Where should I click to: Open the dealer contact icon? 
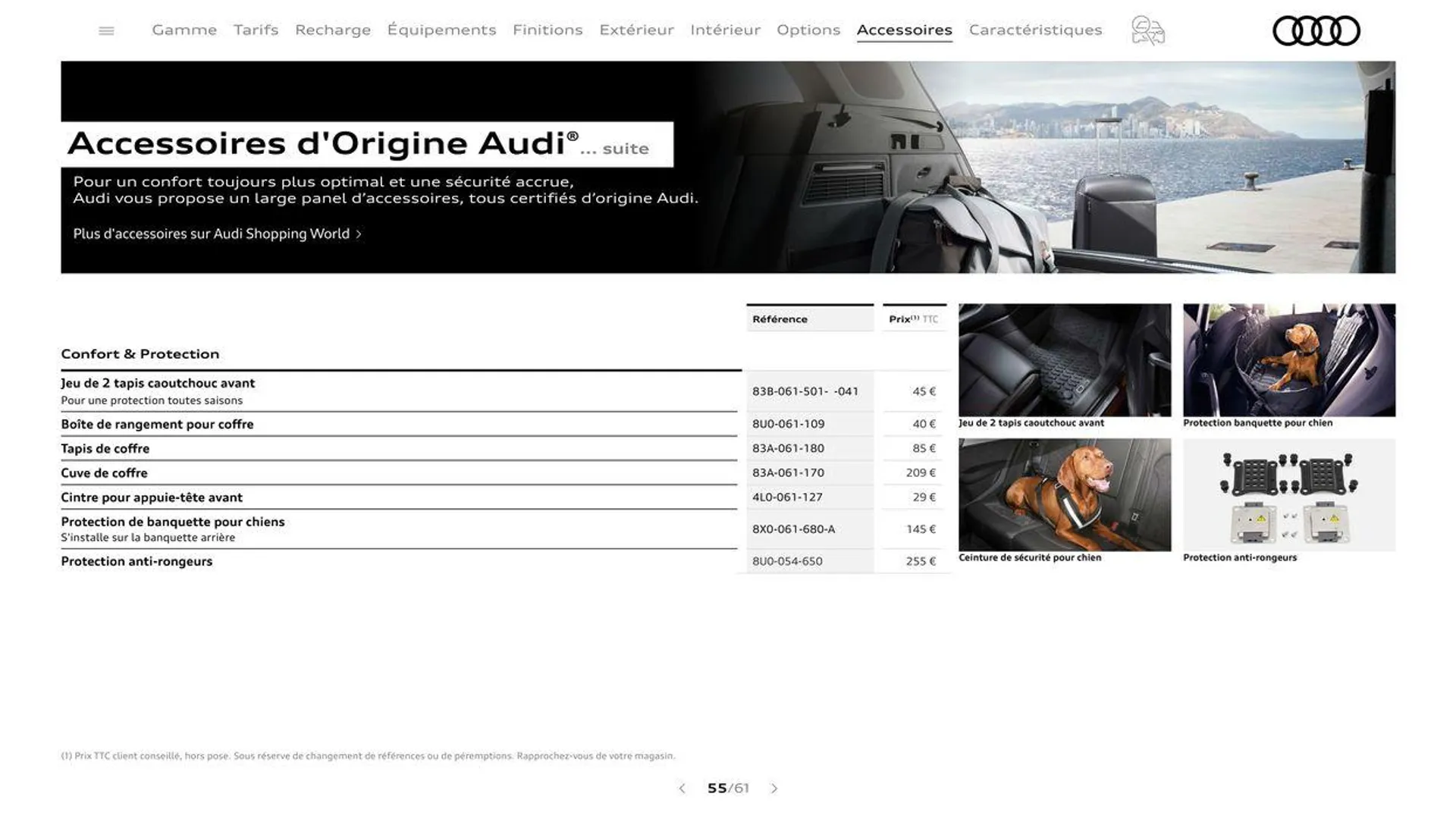point(1147,31)
